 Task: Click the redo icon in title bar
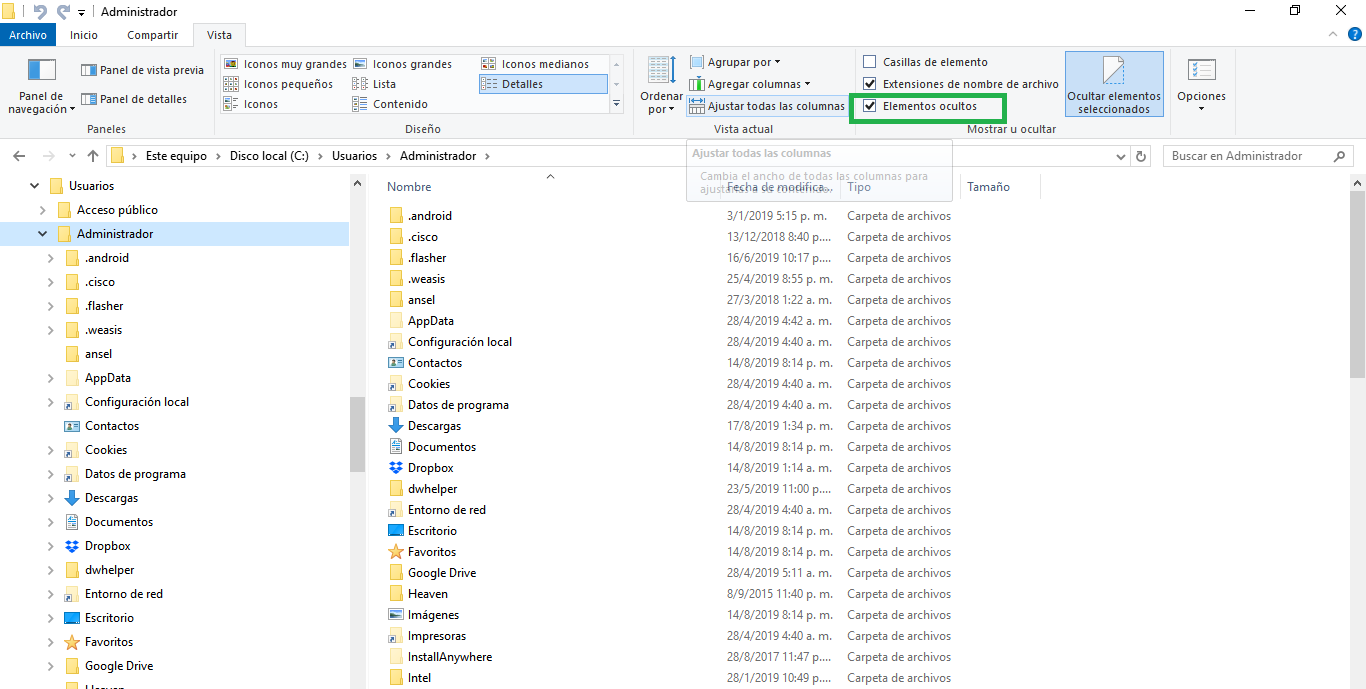(63, 11)
